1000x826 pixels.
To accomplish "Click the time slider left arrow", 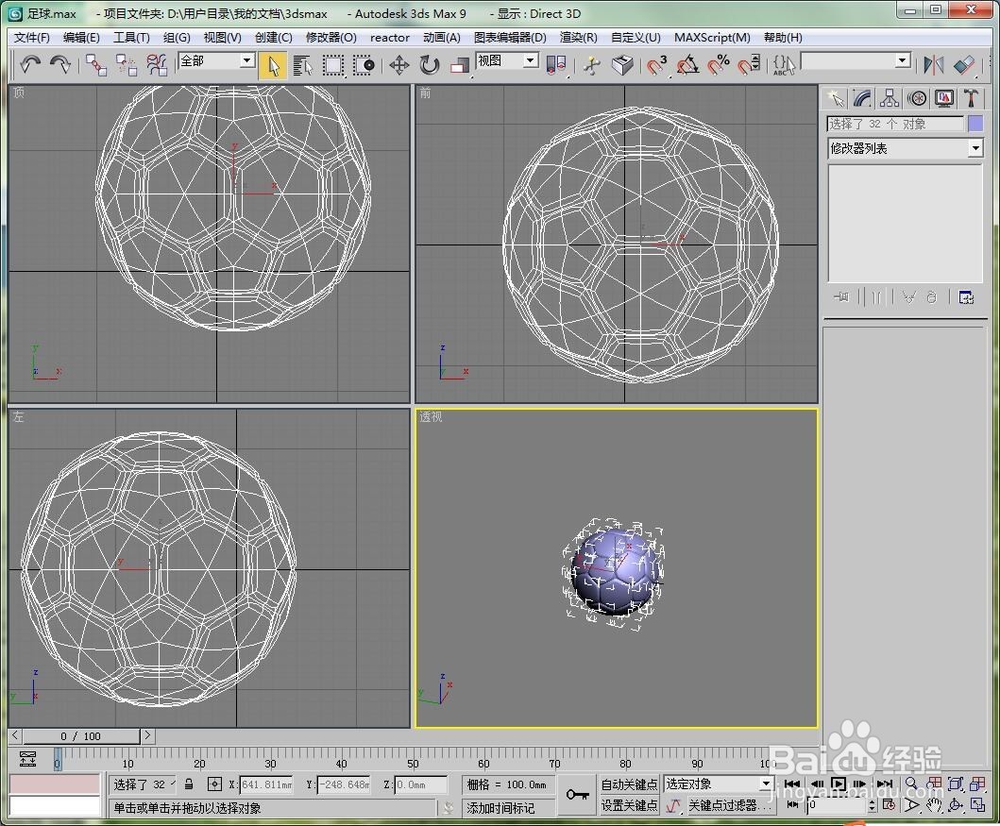I will point(15,736).
